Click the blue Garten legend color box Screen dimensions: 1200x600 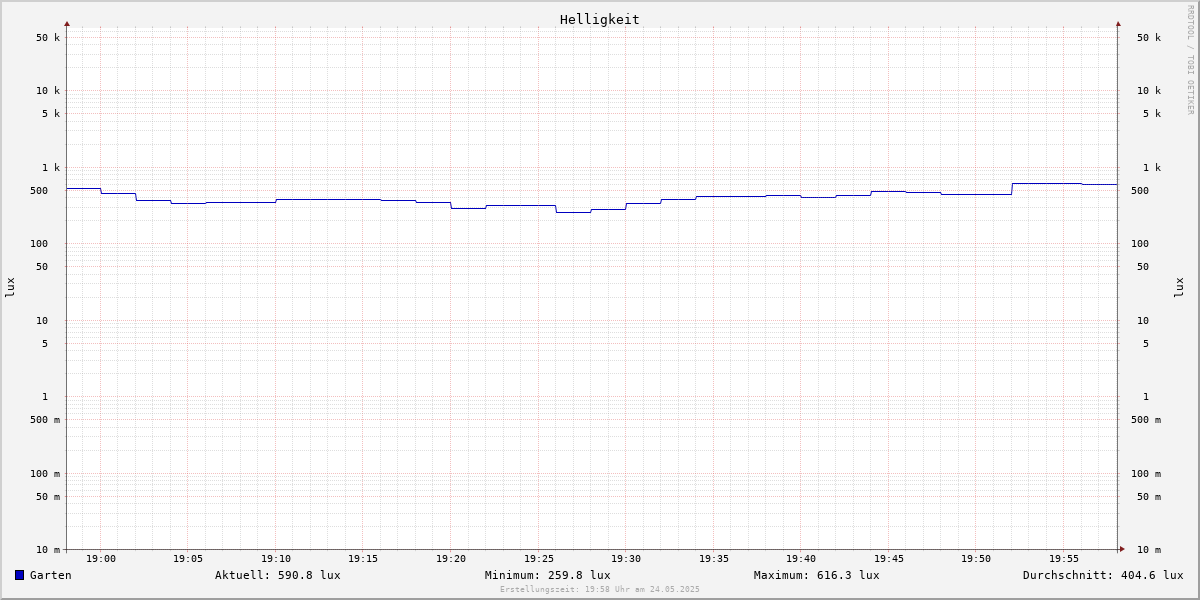19,575
